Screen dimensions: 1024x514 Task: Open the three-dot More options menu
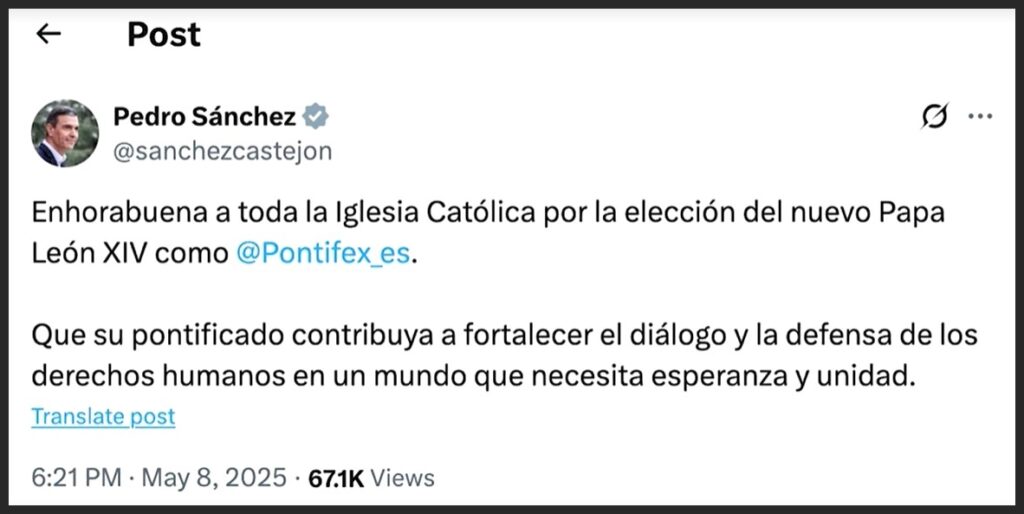point(980,117)
